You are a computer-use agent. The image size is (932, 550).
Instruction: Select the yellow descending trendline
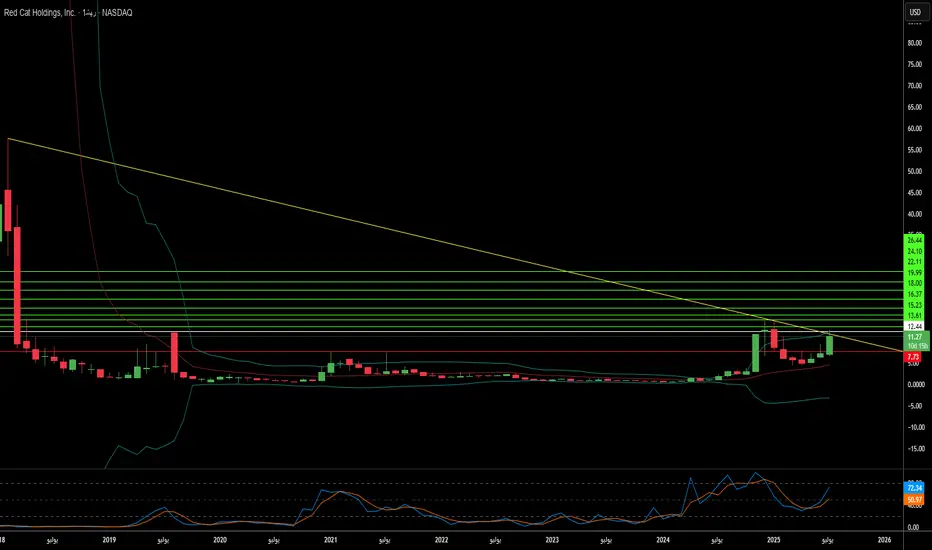(x=400, y=229)
